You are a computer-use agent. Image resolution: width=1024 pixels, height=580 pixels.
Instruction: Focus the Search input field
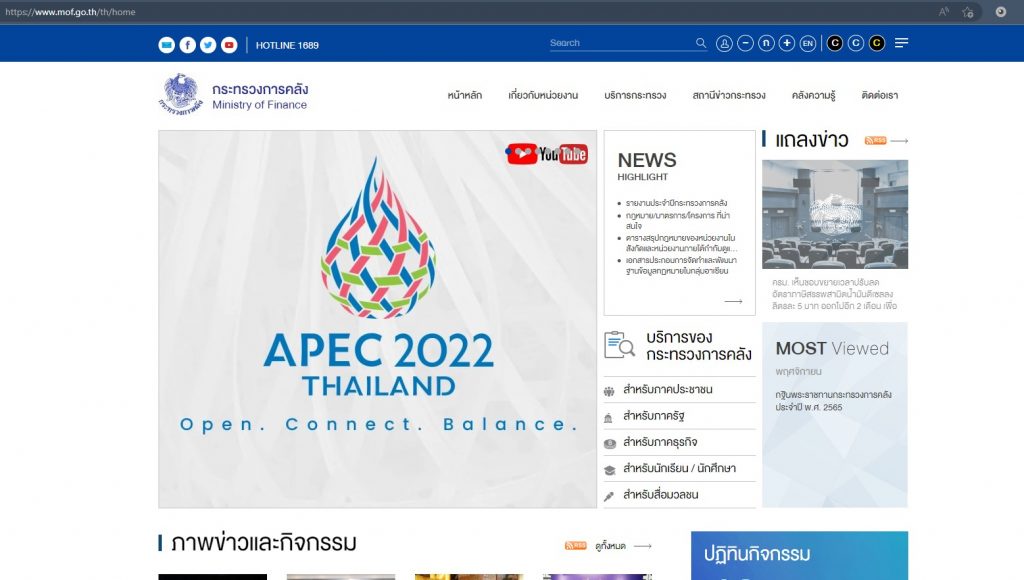620,43
